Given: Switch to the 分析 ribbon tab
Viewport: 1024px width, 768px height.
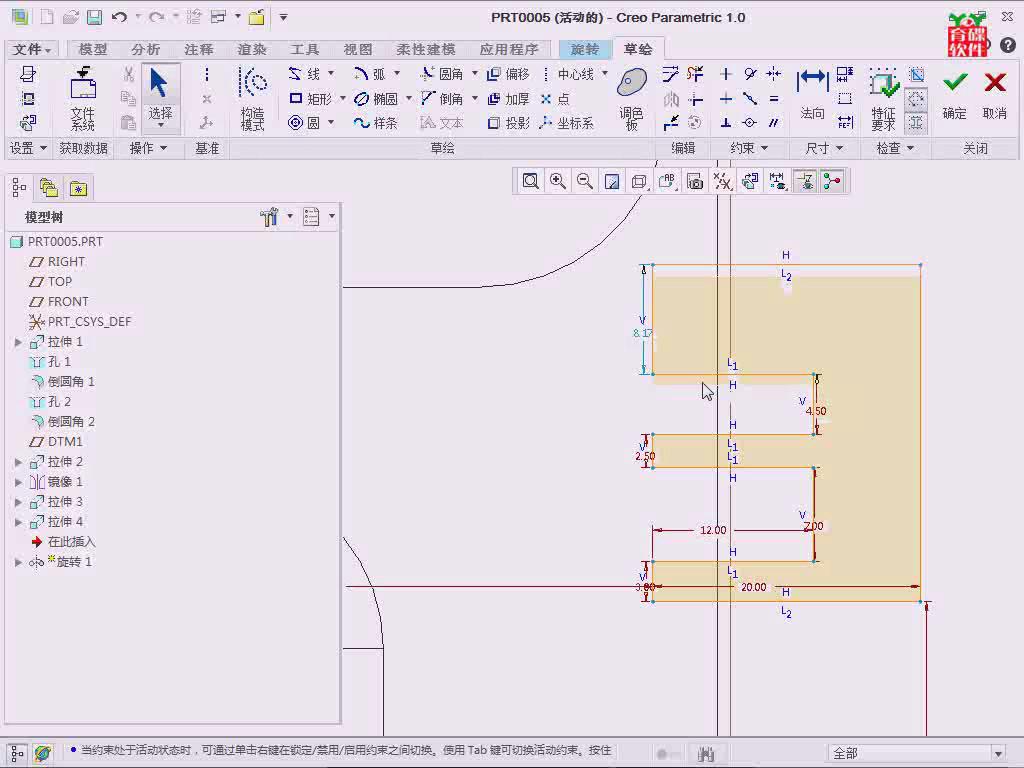Looking at the screenshot, I should (x=146, y=49).
